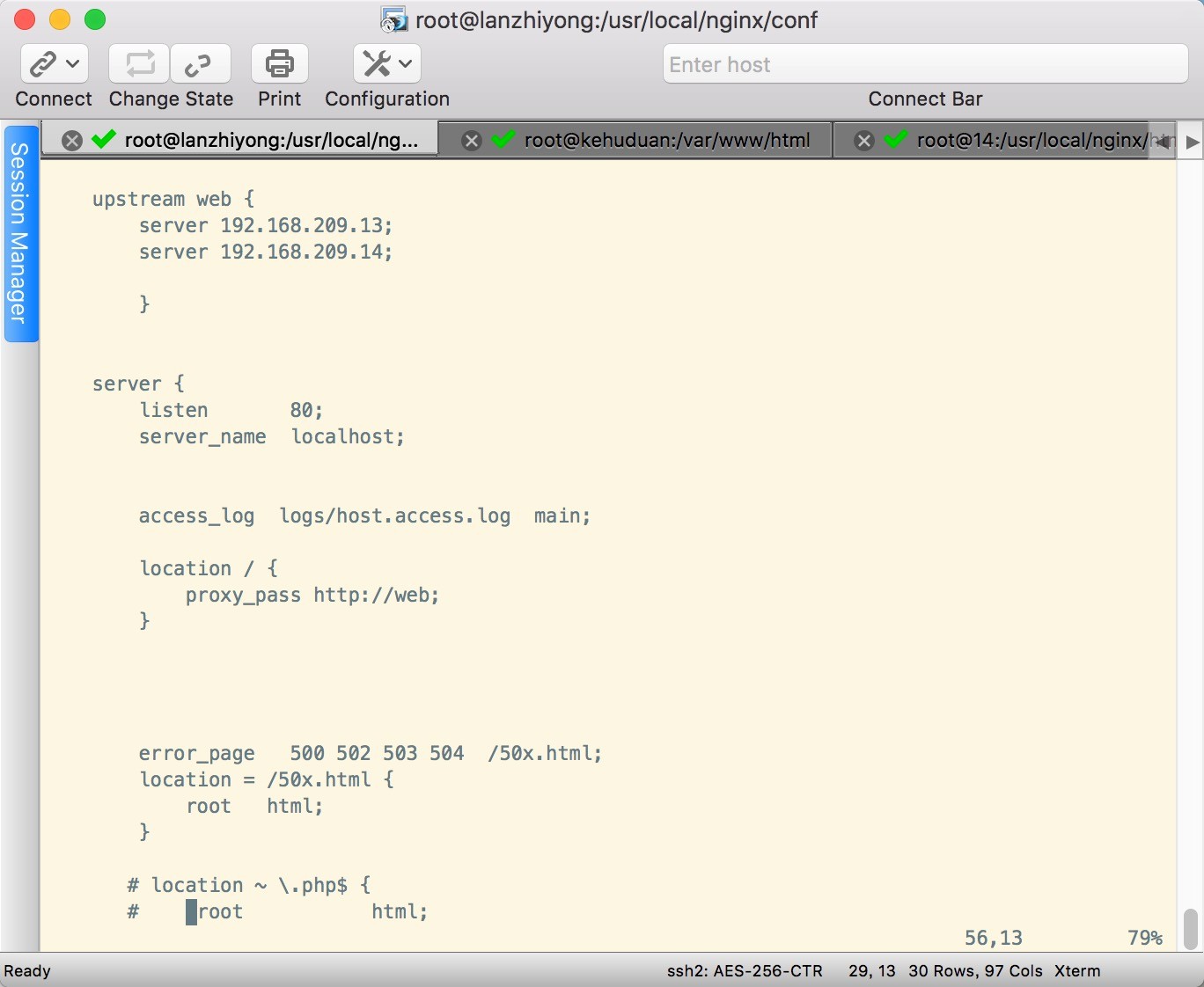
Task: Close the root@lanzhiyong tab
Action: coord(72,140)
